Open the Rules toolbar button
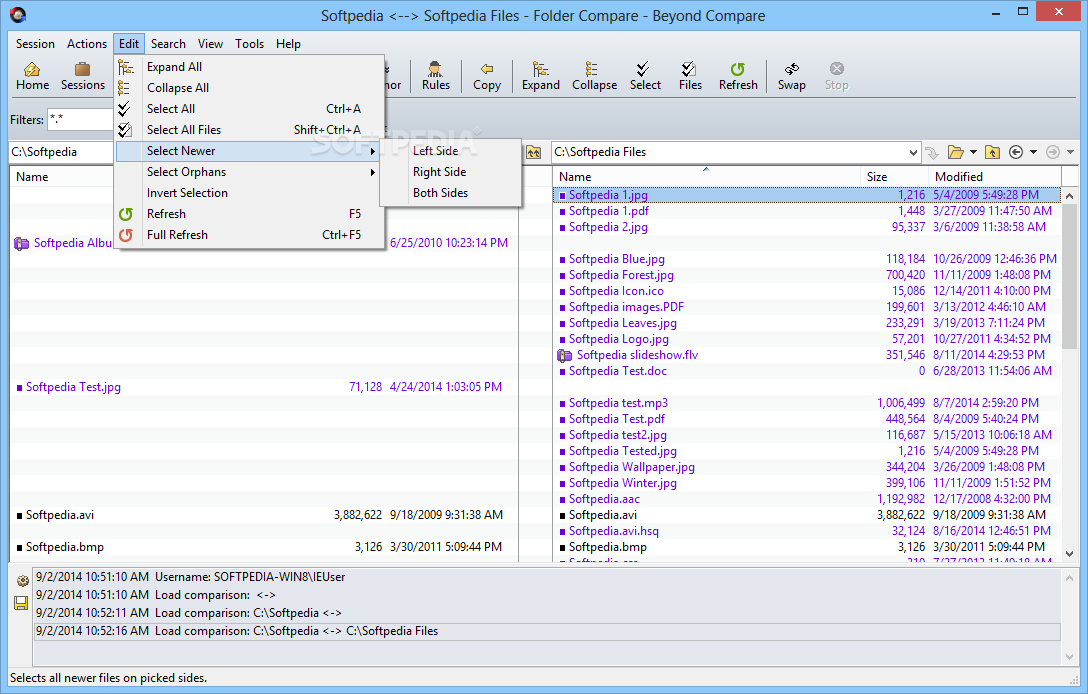Screen dimensions: 1088x694 [436, 76]
